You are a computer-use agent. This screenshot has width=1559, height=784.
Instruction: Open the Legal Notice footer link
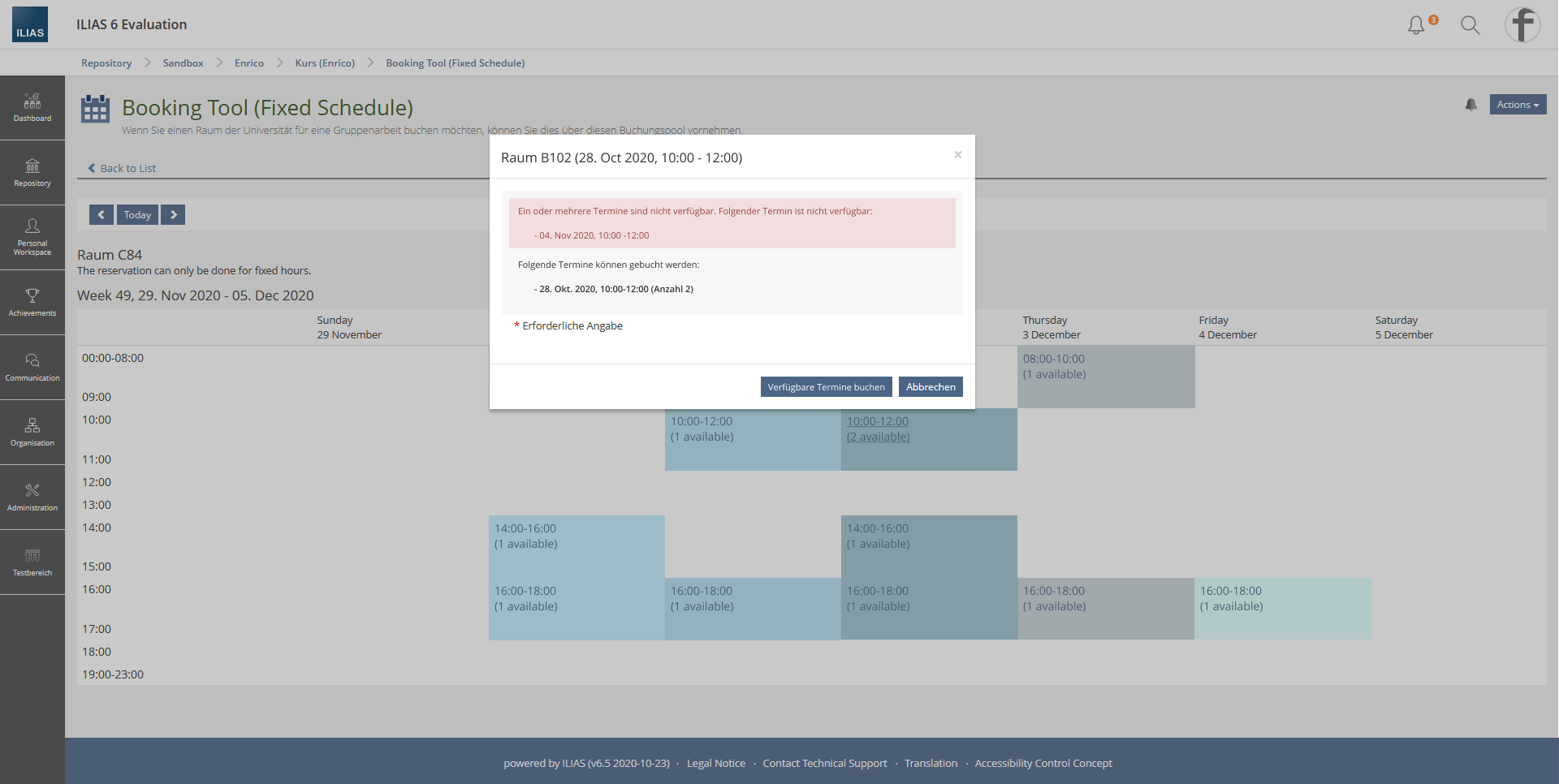715,763
